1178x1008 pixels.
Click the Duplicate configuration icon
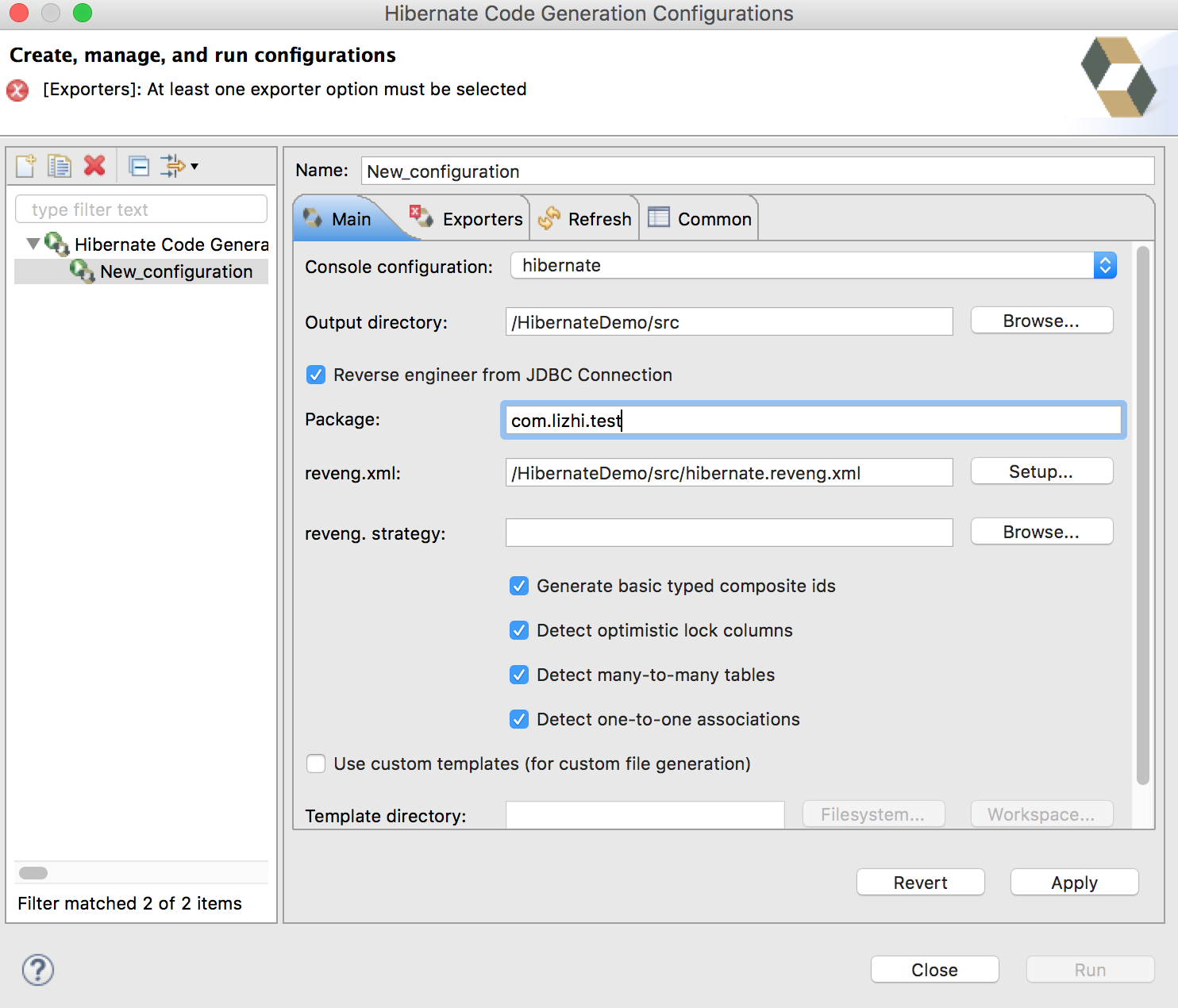(59, 166)
